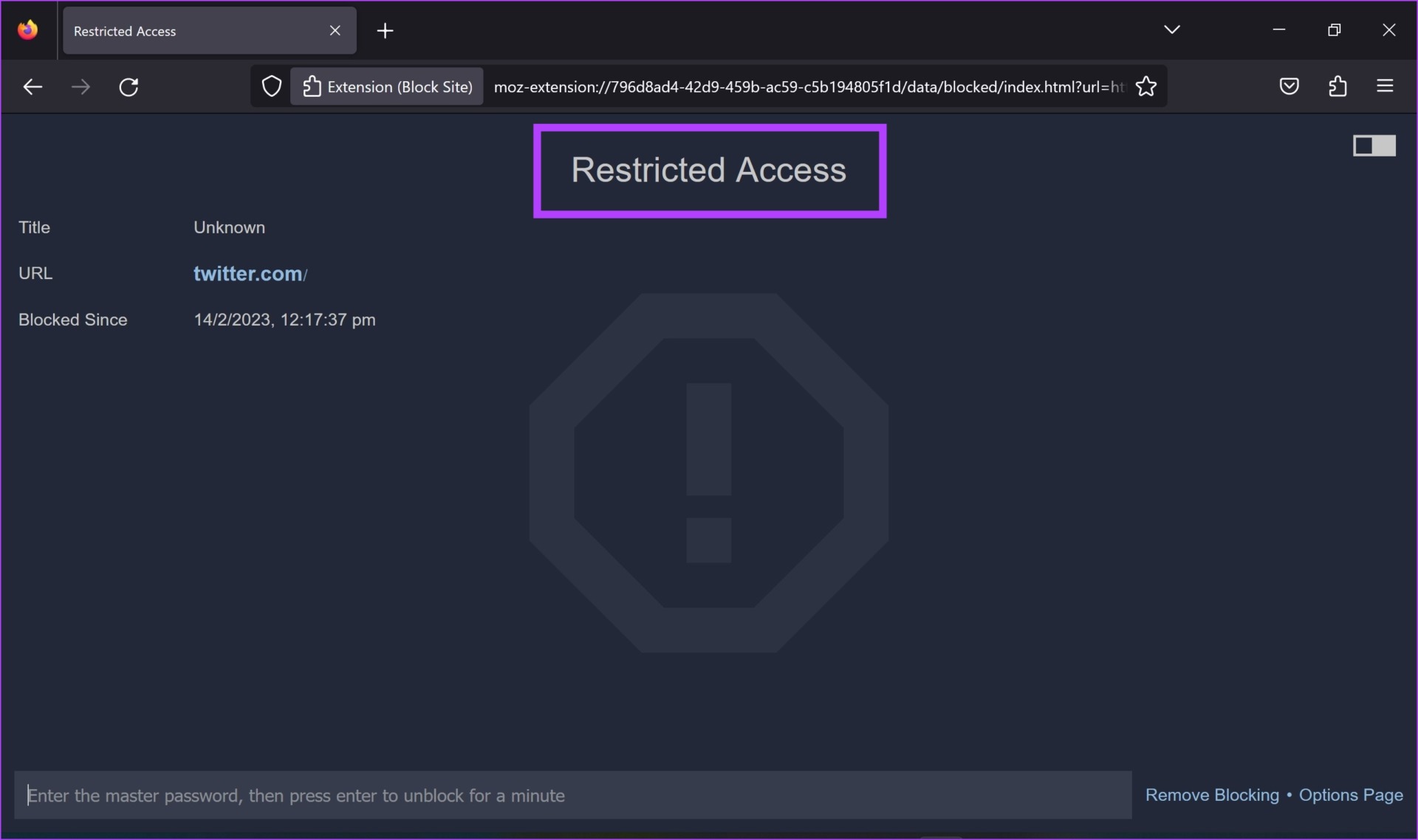The width and height of the screenshot is (1418, 840).
Task: Open the Extensions puzzle icon
Action: [1337, 86]
